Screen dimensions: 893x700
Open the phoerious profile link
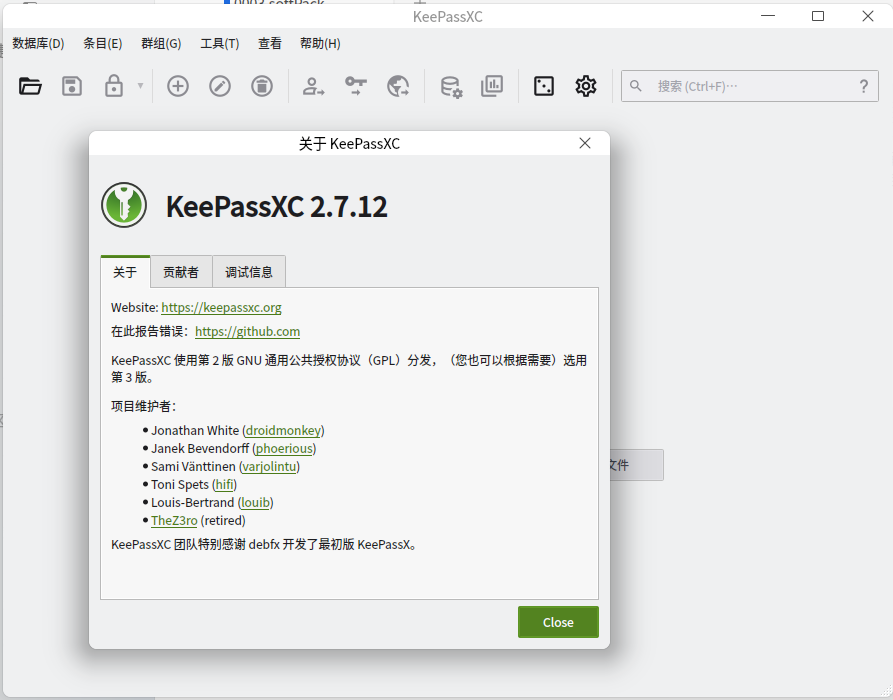(x=284, y=449)
